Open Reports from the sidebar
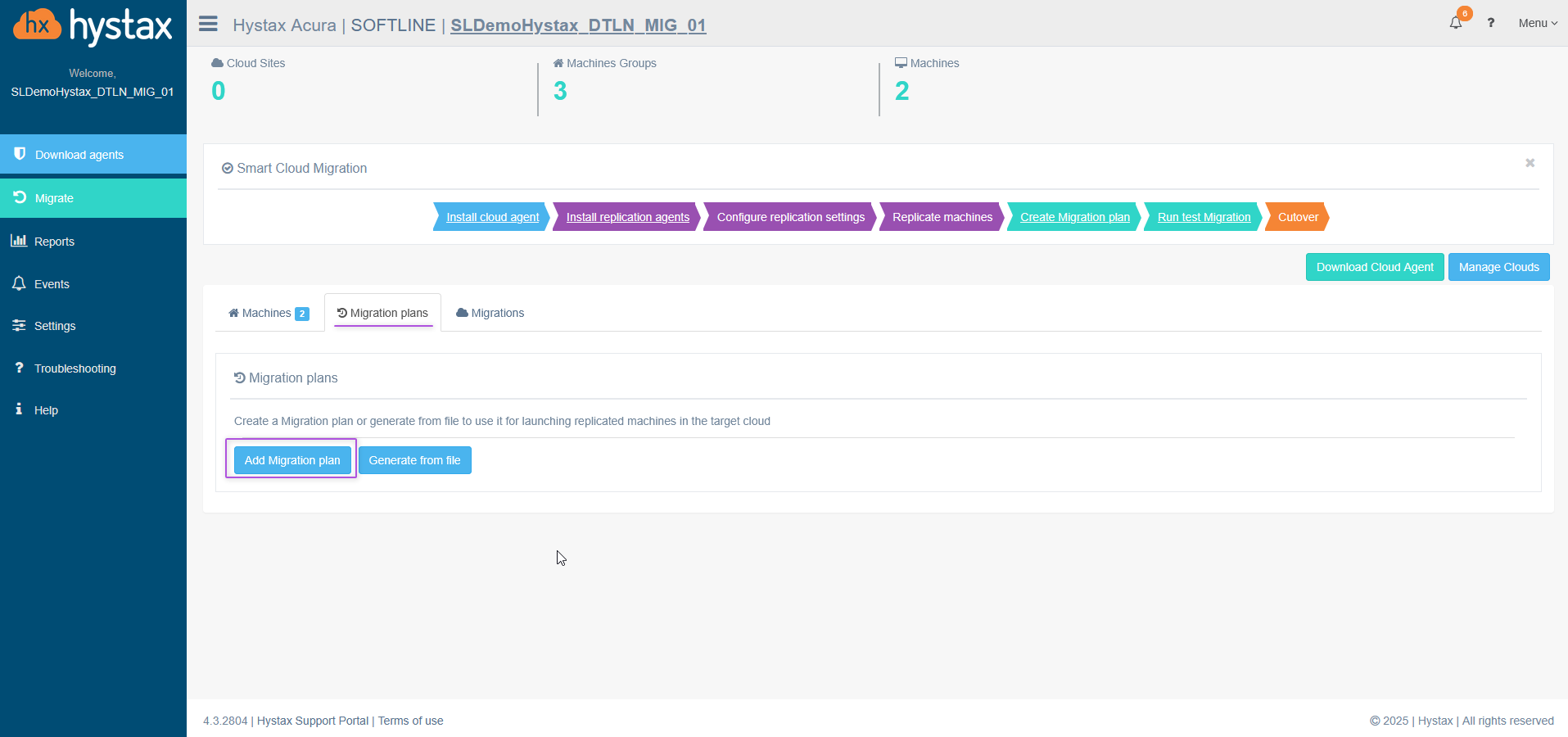Screen dimensions: 1568x737 point(54,242)
